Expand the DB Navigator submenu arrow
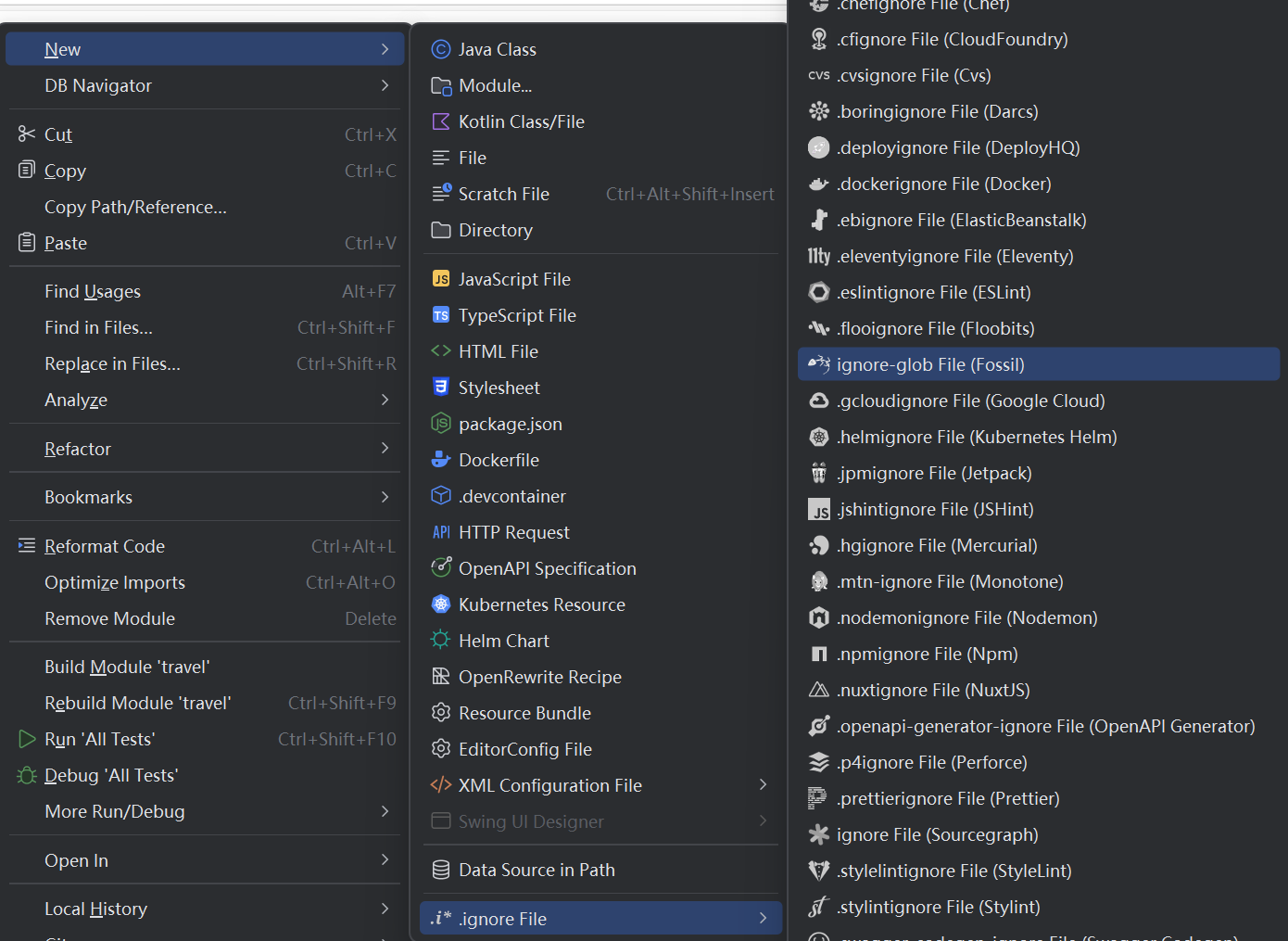1288x941 pixels. pos(385,85)
